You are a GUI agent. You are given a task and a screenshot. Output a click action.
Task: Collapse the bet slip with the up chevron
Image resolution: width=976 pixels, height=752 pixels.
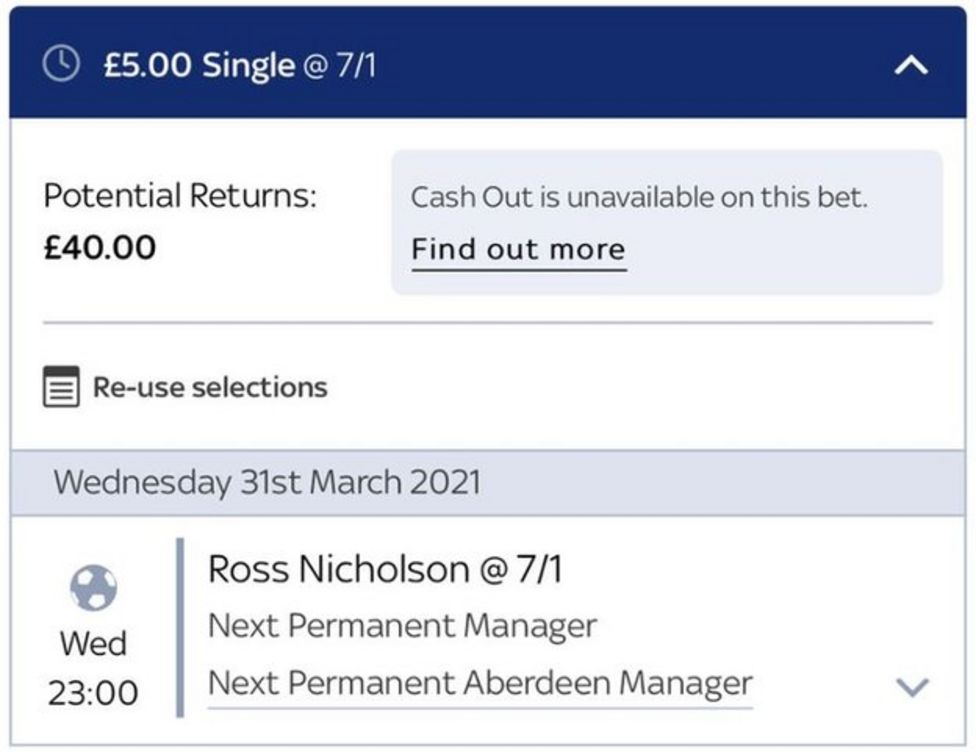(x=911, y=65)
